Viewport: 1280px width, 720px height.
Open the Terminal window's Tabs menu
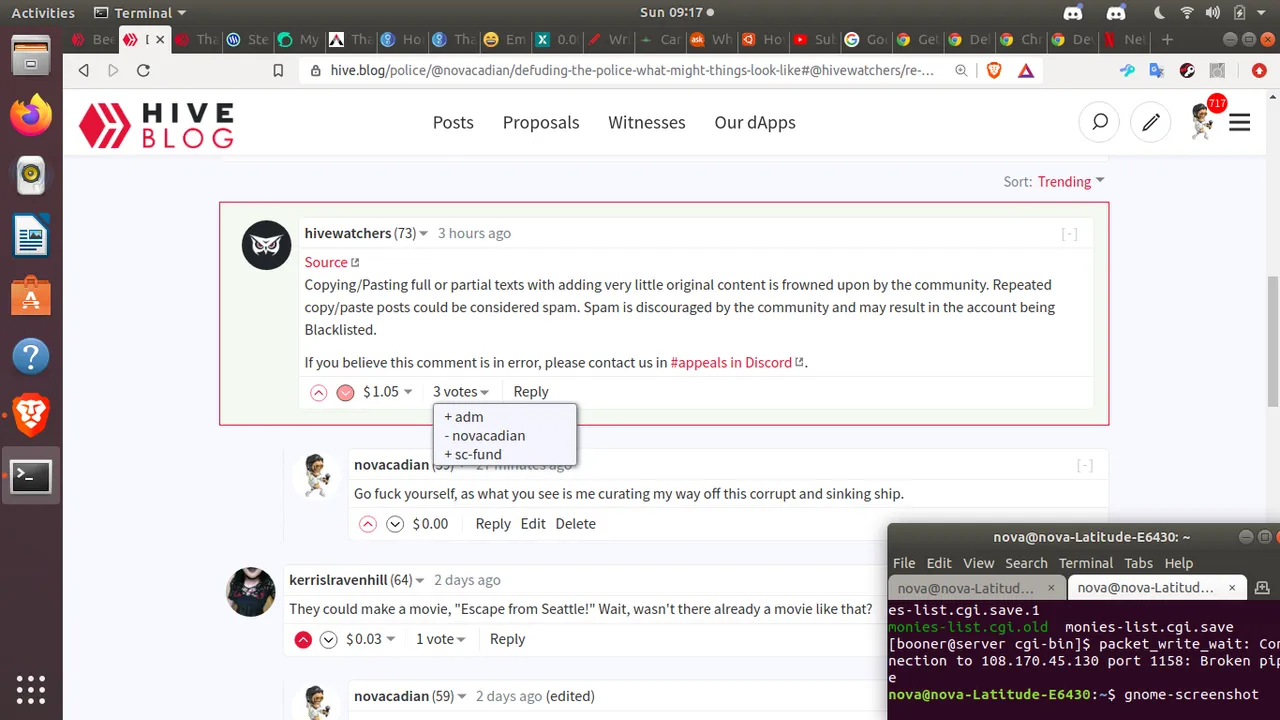coord(1137,563)
